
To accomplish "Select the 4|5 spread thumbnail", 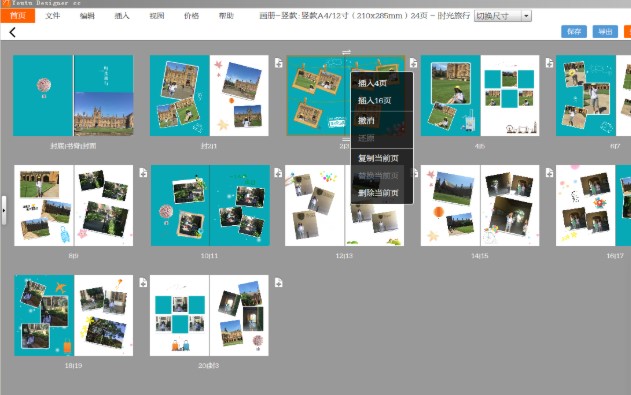I will click(x=480, y=95).
